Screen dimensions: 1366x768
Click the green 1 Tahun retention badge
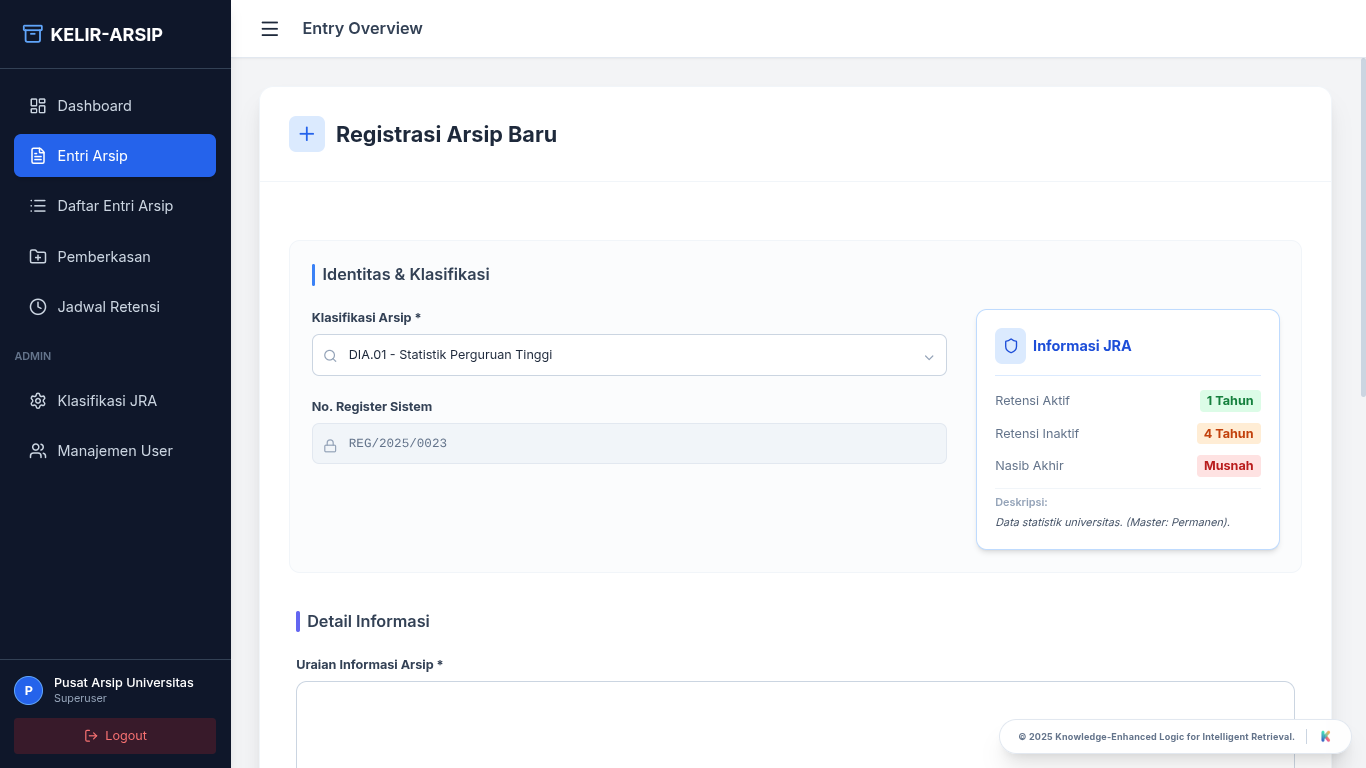point(1230,400)
